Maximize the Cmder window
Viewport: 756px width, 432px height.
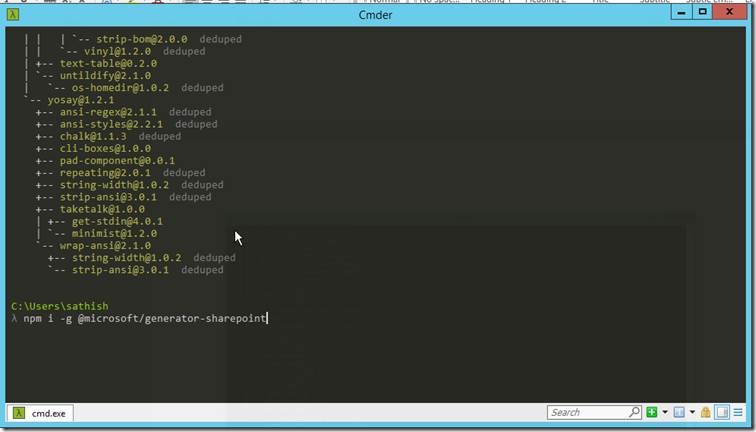tap(702, 13)
